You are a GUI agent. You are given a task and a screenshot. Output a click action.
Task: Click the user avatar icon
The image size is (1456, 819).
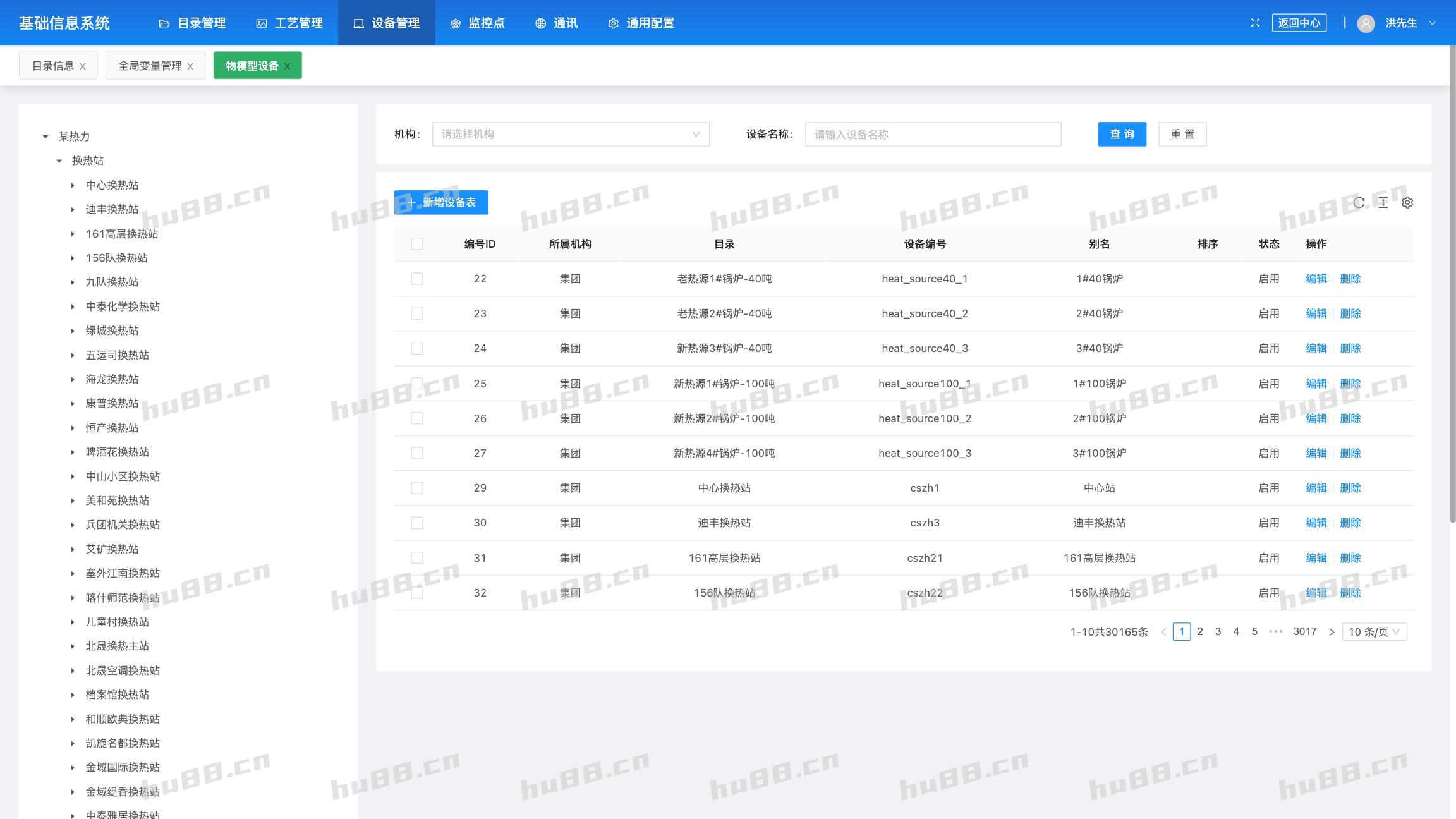pos(1366,23)
